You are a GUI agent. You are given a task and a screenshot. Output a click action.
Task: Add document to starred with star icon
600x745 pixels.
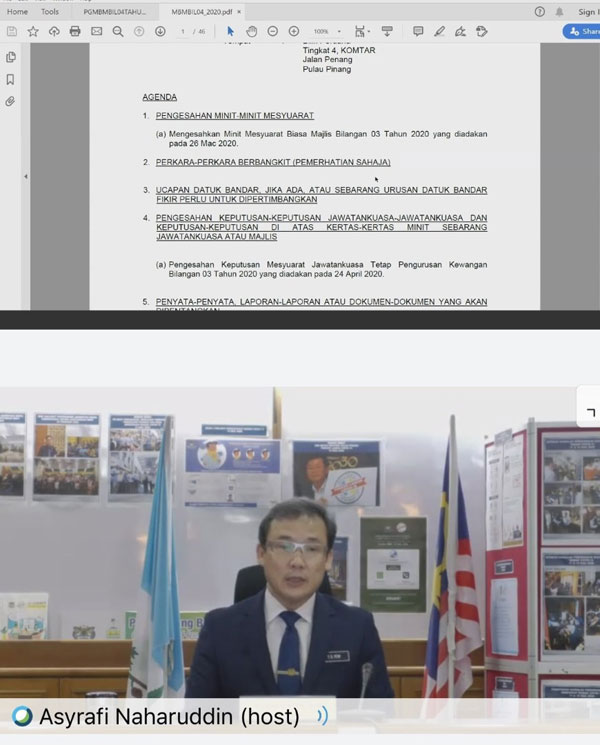pos(33,31)
